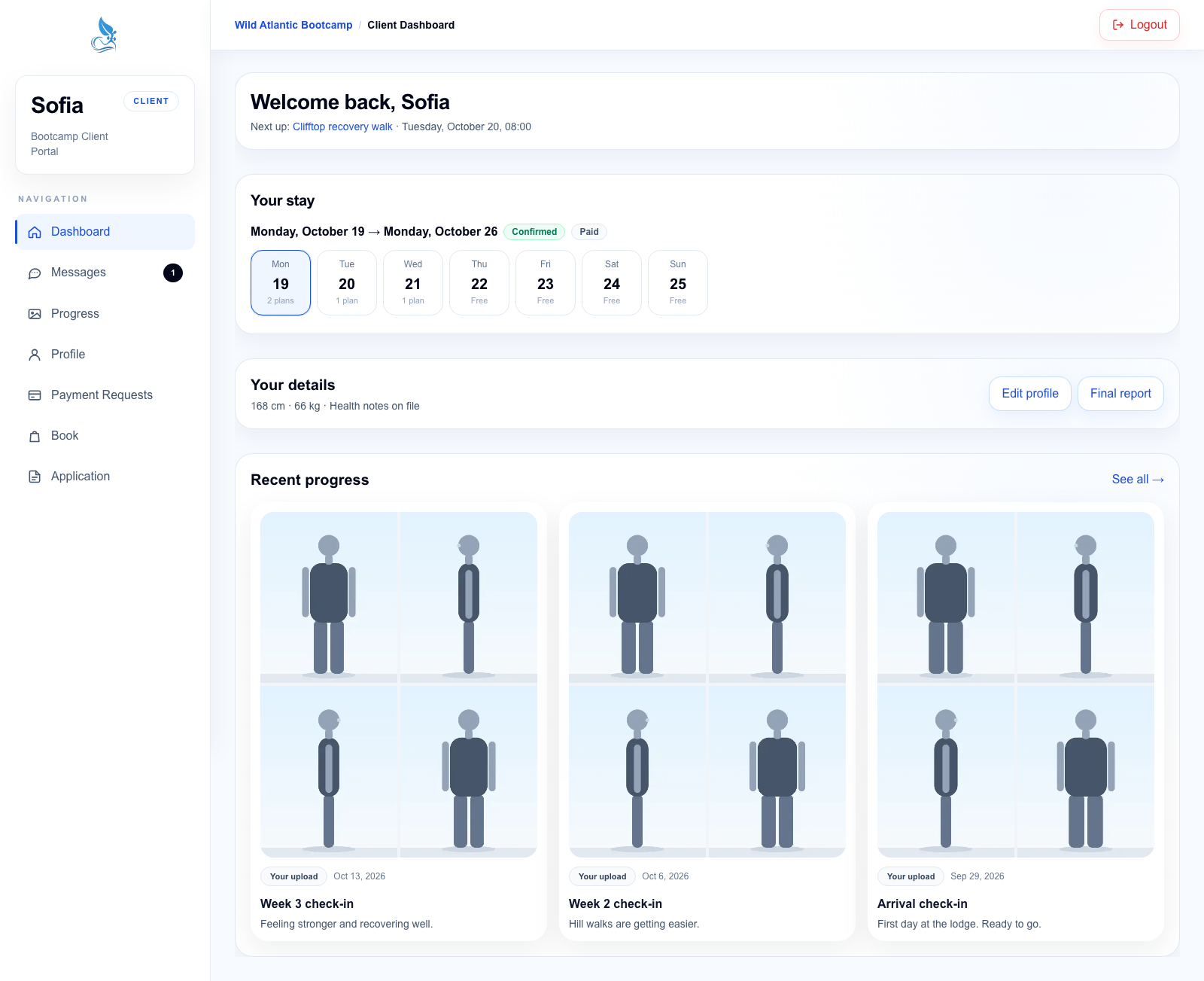Click the Messages chat bubble icon

pyautogui.click(x=35, y=273)
